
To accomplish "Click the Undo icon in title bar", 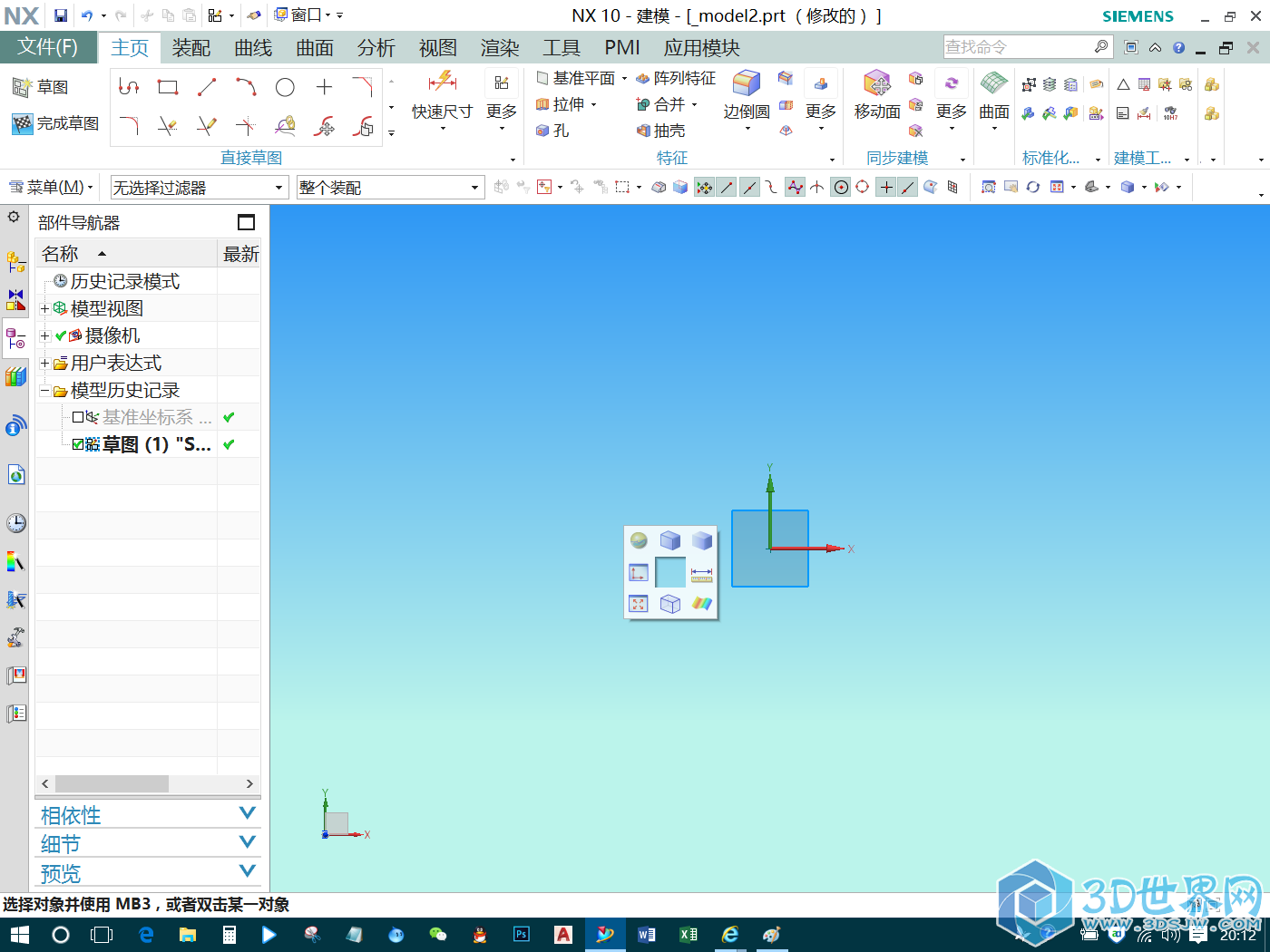I will (x=87, y=15).
